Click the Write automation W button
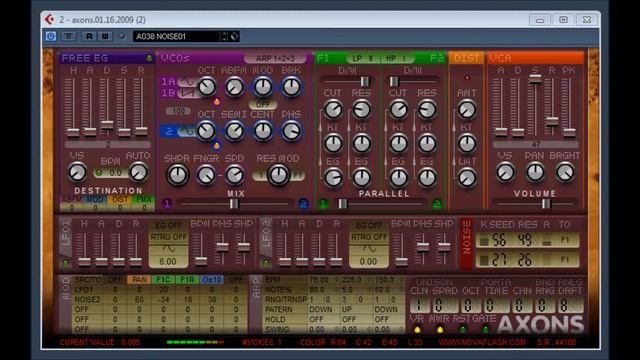Screen dimensions: 640x360 click(105, 36)
